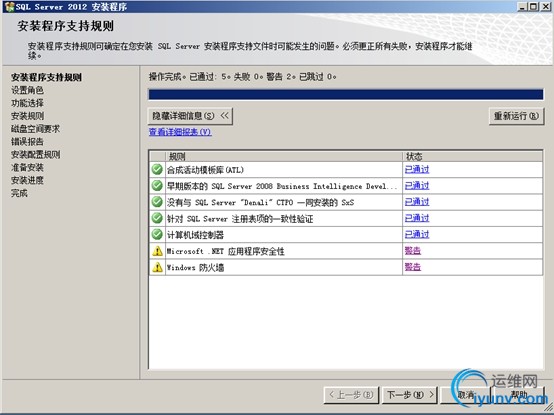The width and height of the screenshot is (554, 415).
Task: Click rule text Windows 防火墙
Action: (195, 267)
